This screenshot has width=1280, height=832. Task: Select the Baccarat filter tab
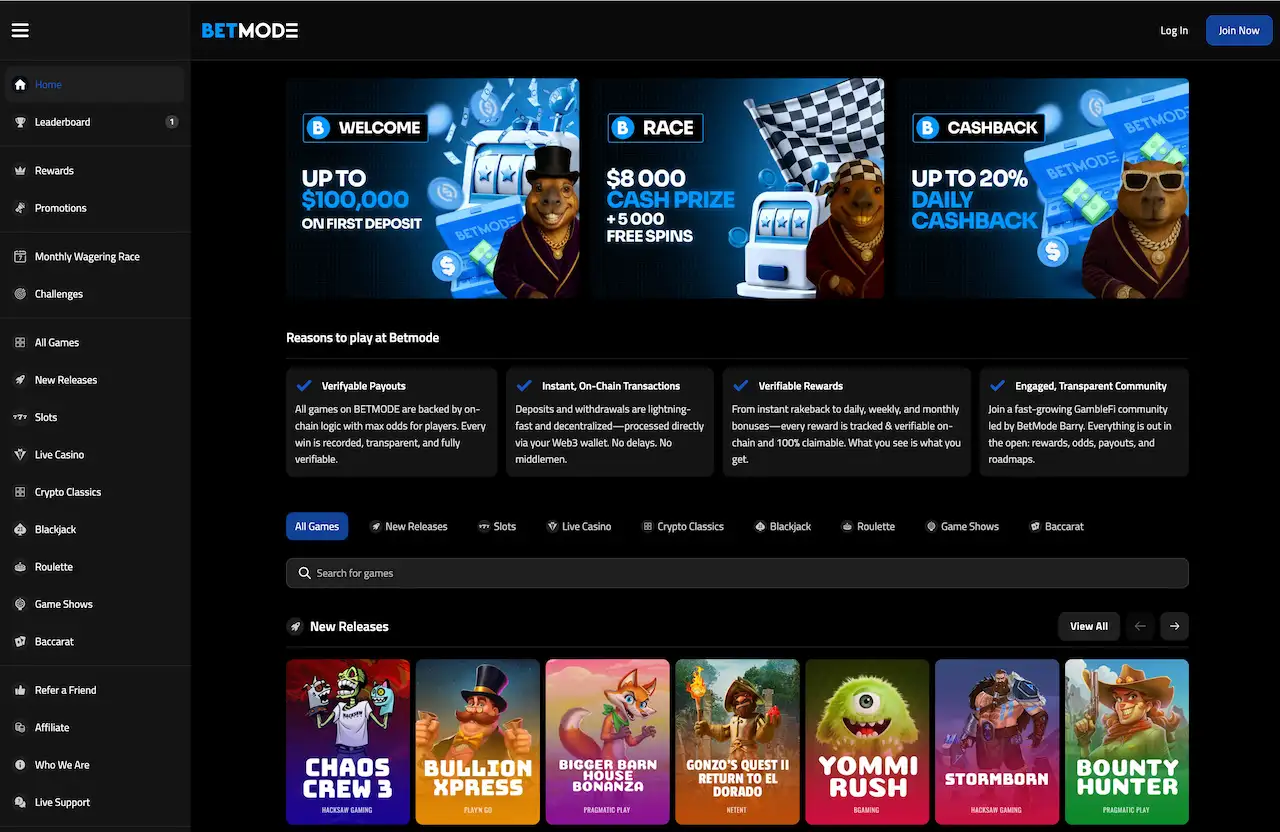tap(1057, 526)
